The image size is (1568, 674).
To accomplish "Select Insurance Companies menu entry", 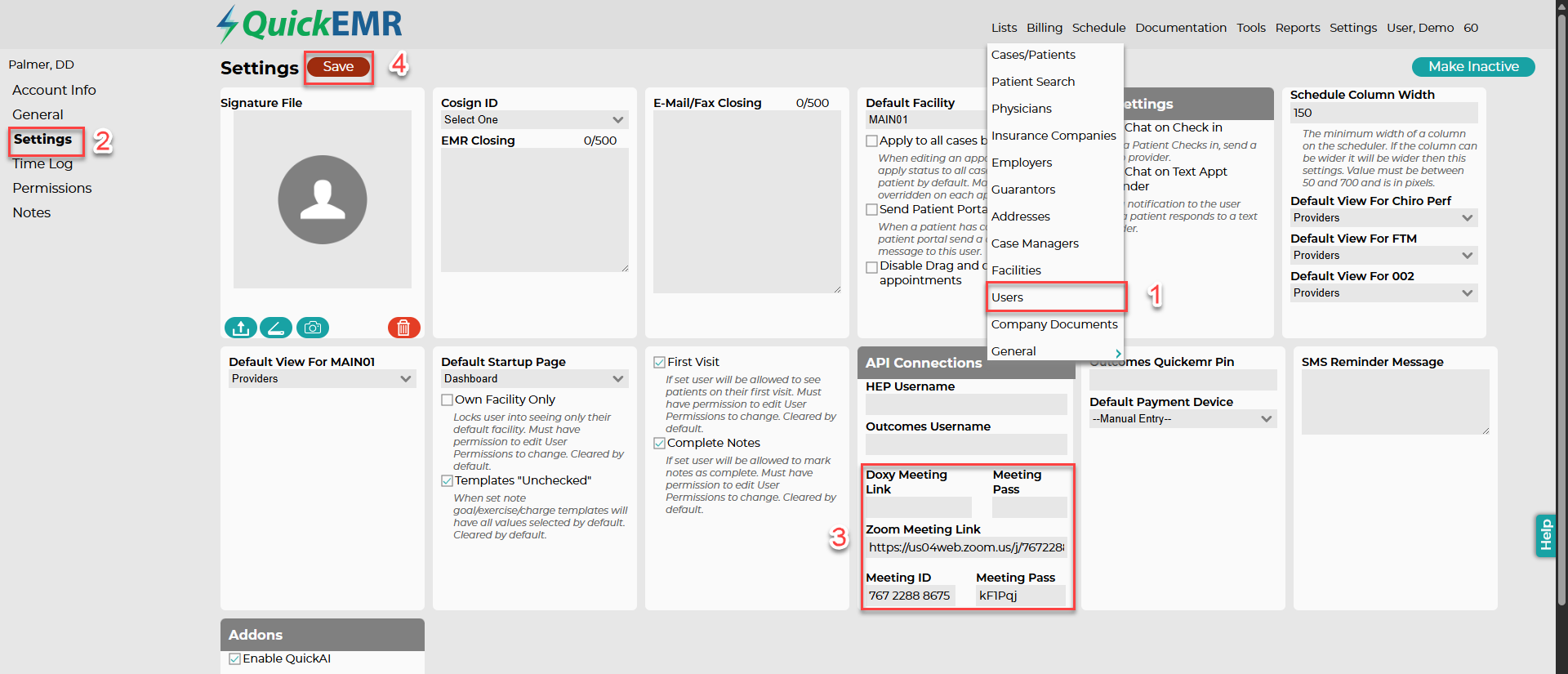I will pos(1055,136).
